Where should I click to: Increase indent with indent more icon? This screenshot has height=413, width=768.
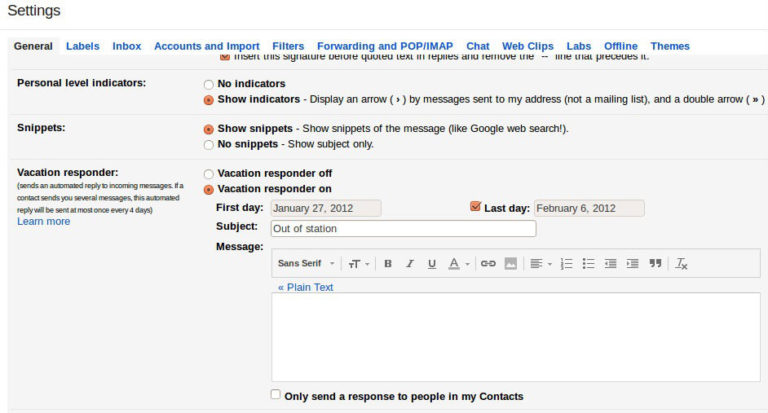click(x=632, y=264)
